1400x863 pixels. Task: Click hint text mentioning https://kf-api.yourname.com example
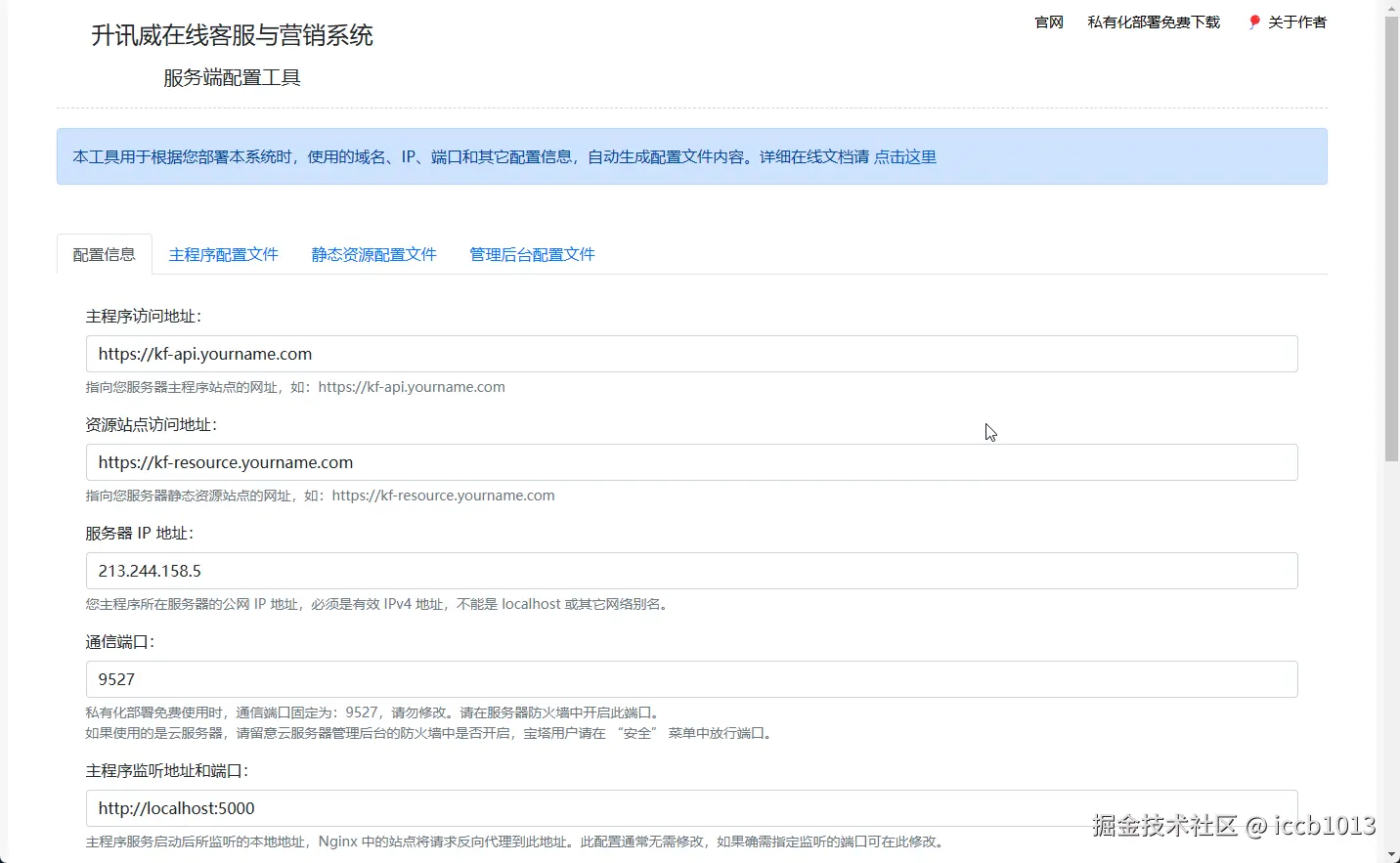(x=295, y=387)
